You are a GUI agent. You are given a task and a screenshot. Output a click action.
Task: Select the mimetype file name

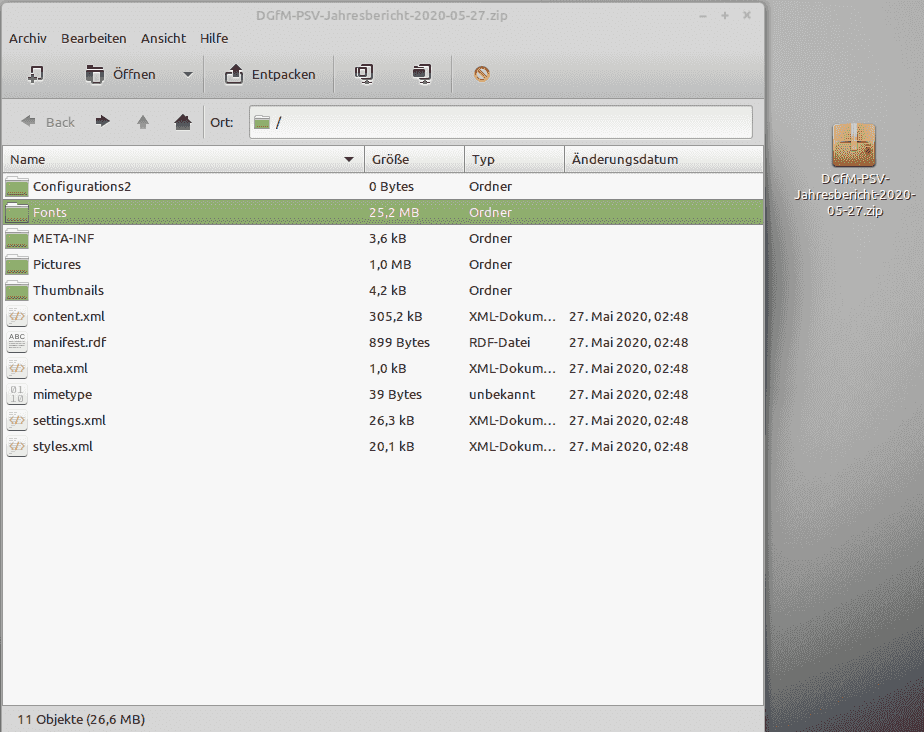pyautogui.click(x=62, y=394)
